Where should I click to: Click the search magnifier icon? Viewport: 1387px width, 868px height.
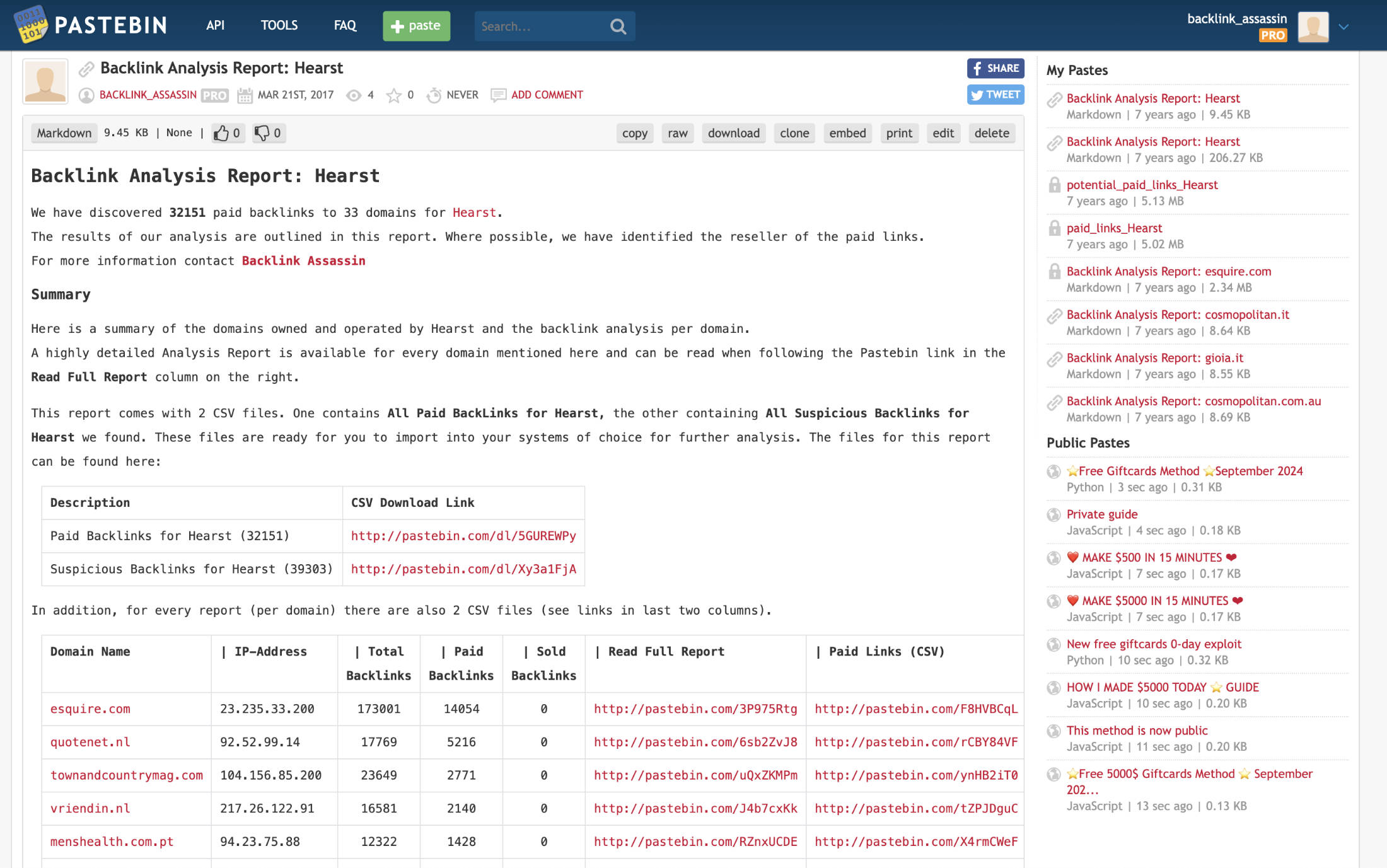coord(618,26)
